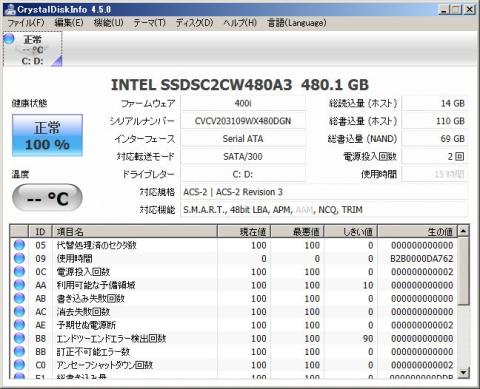This screenshot has height=389, width=480.
Task: Click the しきい値 column header
Action: pyautogui.click(x=351, y=231)
